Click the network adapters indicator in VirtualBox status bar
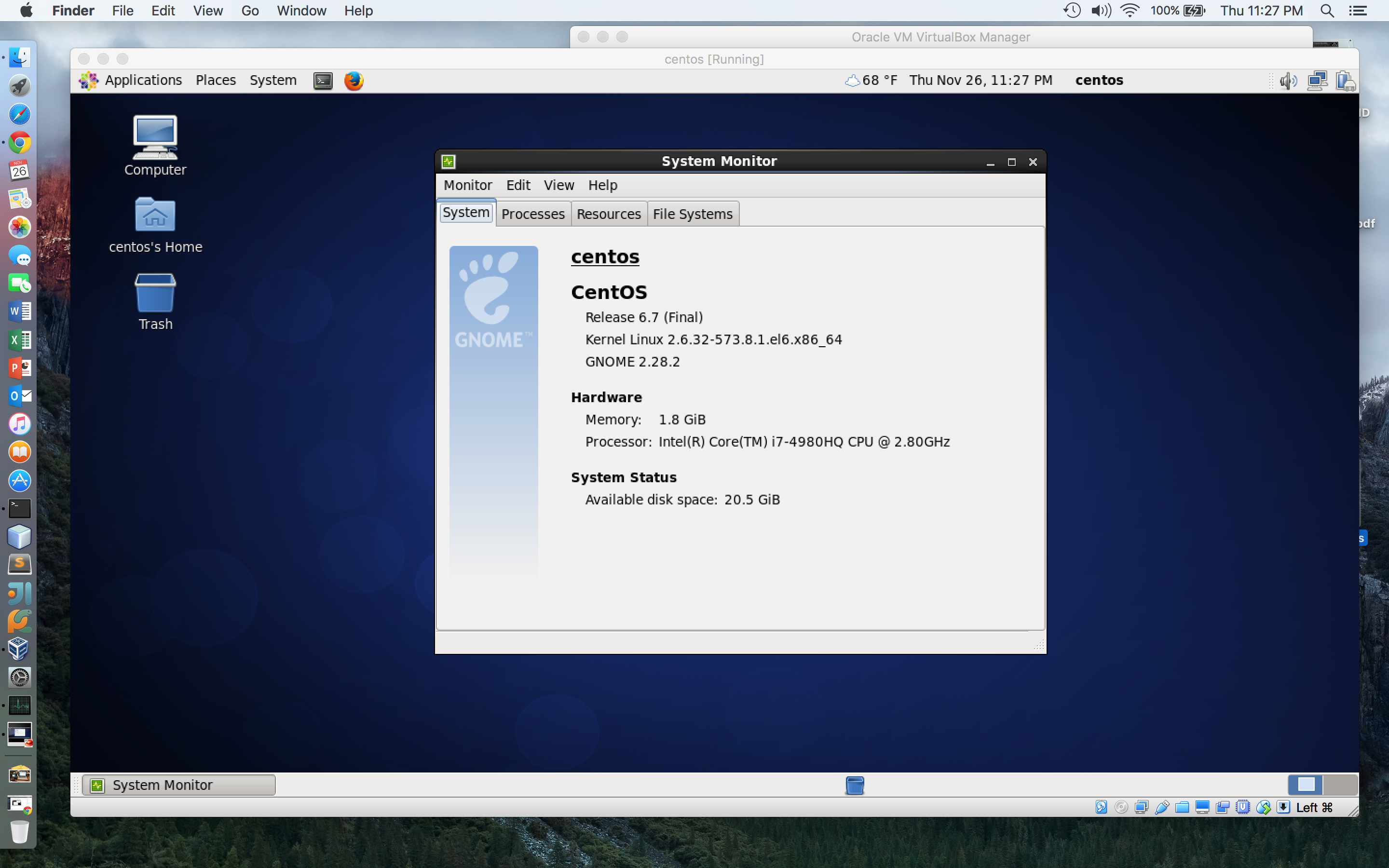The height and width of the screenshot is (868, 1389). click(x=1142, y=807)
